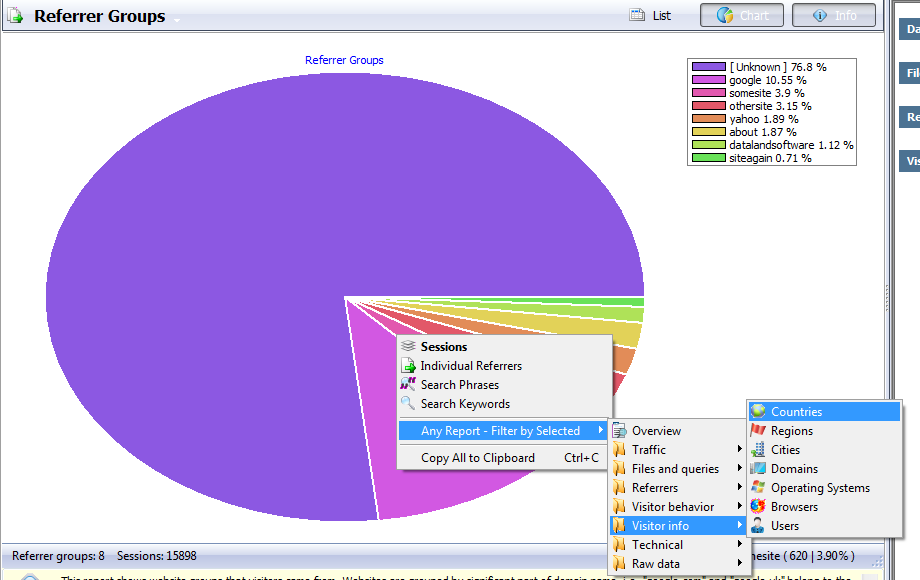This screenshot has height=580, width=920.
Task: Click the Referrers folder icon
Action: click(x=619, y=488)
